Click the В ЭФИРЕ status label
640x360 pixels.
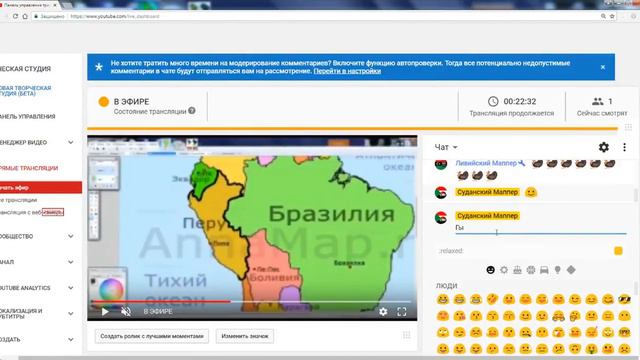click(131, 102)
